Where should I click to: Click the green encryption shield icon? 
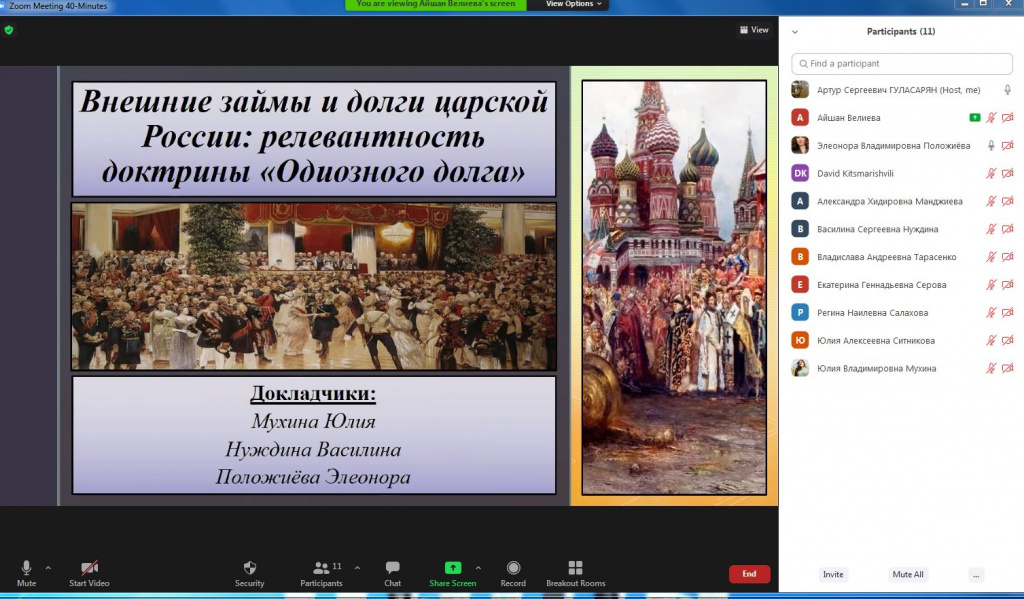[9, 30]
